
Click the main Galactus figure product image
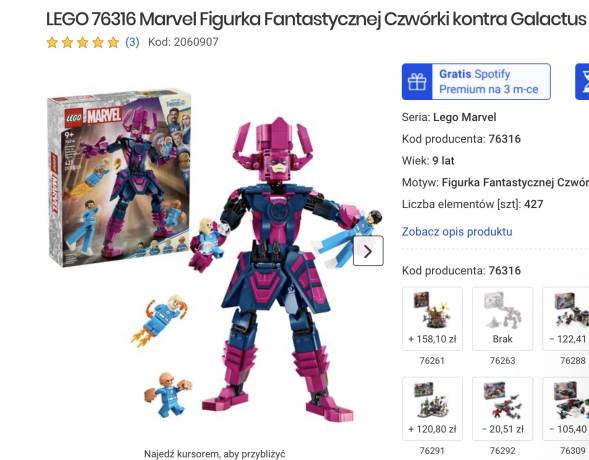click(x=278, y=268)
